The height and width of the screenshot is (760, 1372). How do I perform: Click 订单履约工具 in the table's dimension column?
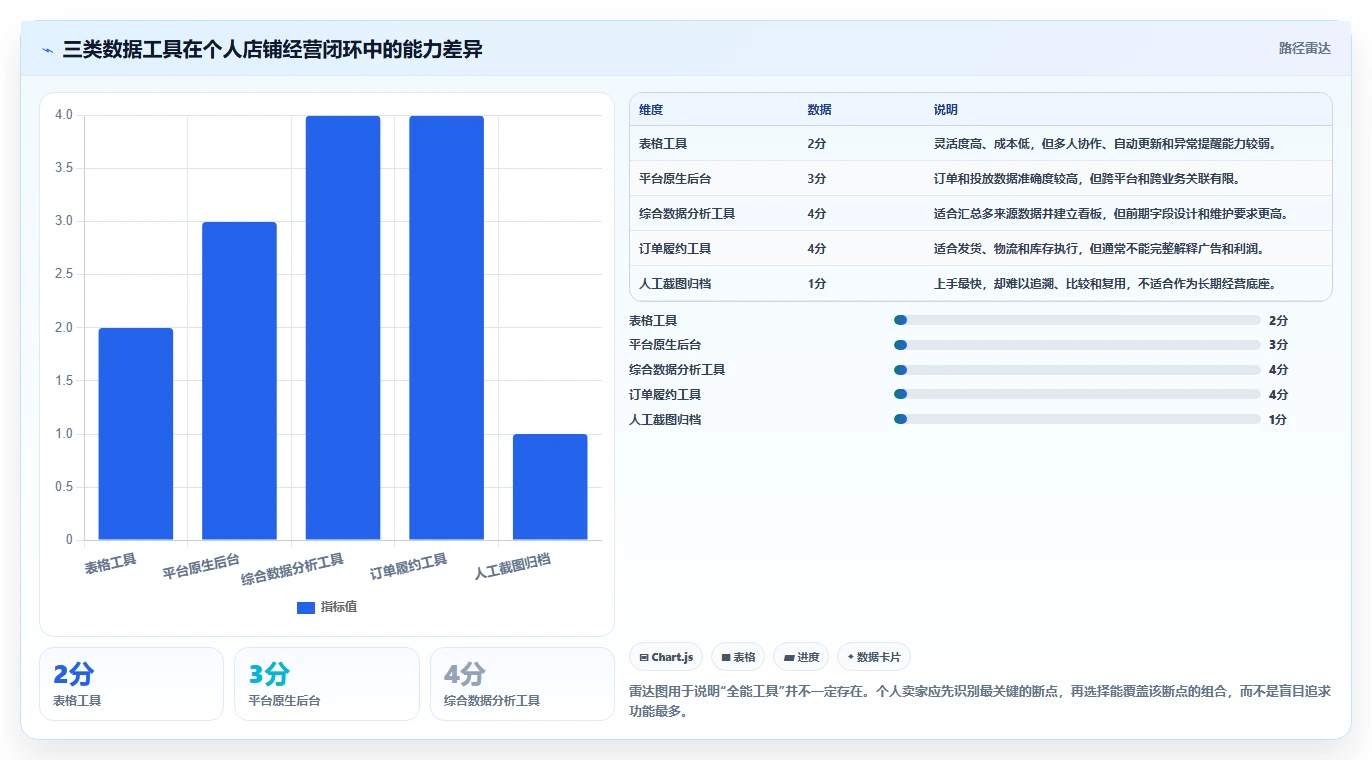pyautogui.click(x=675, y=249)
